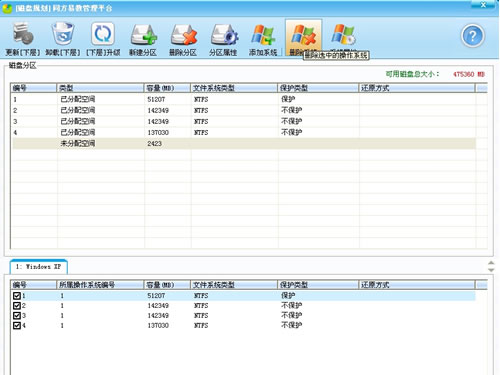This screenshot has width=500, height=375.
Task: Click 编号 header in Windows XP table
Action: pyautogui.click(x=33, y=285)
